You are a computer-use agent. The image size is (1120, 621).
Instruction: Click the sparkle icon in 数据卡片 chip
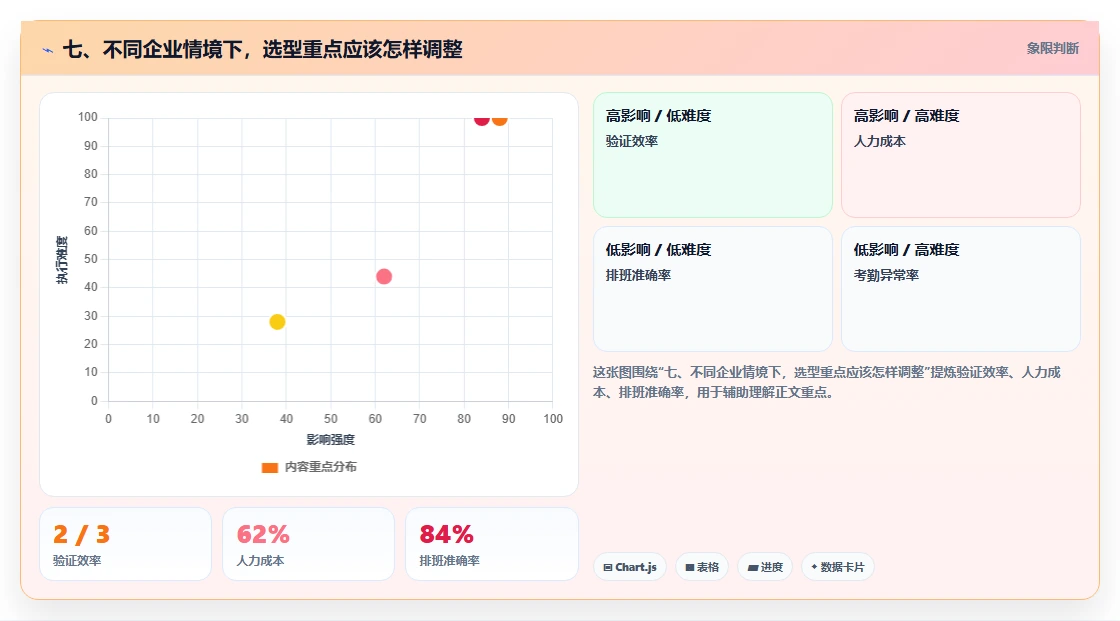tap(814, 567)
